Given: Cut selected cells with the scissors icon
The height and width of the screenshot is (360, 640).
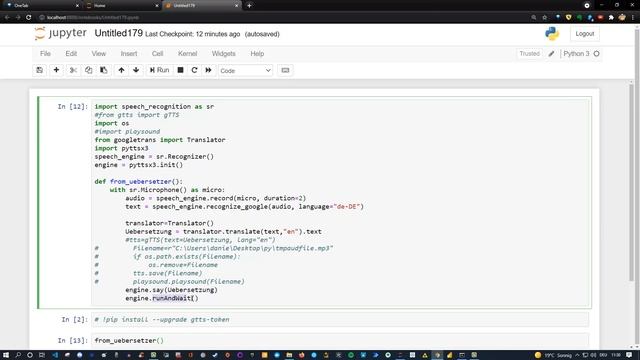Looking at the screenshot, I should (x=73, y=70).
